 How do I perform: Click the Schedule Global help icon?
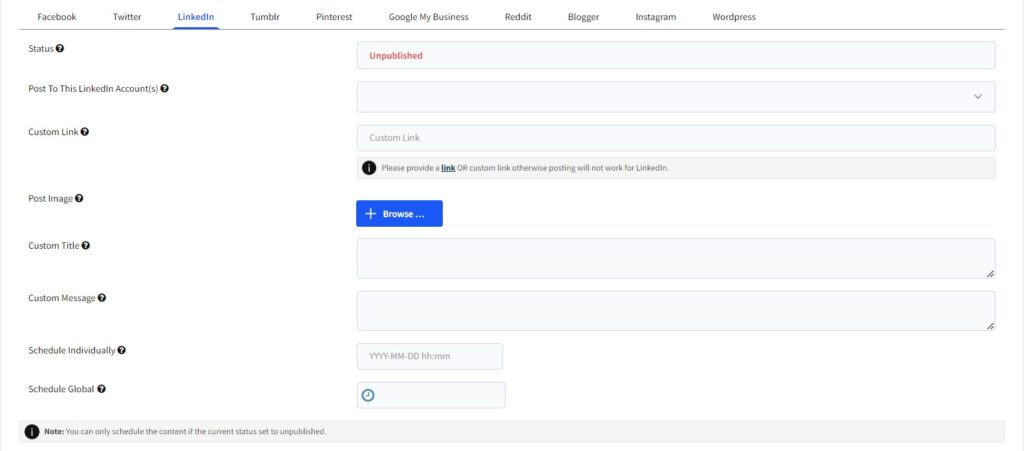102,389
